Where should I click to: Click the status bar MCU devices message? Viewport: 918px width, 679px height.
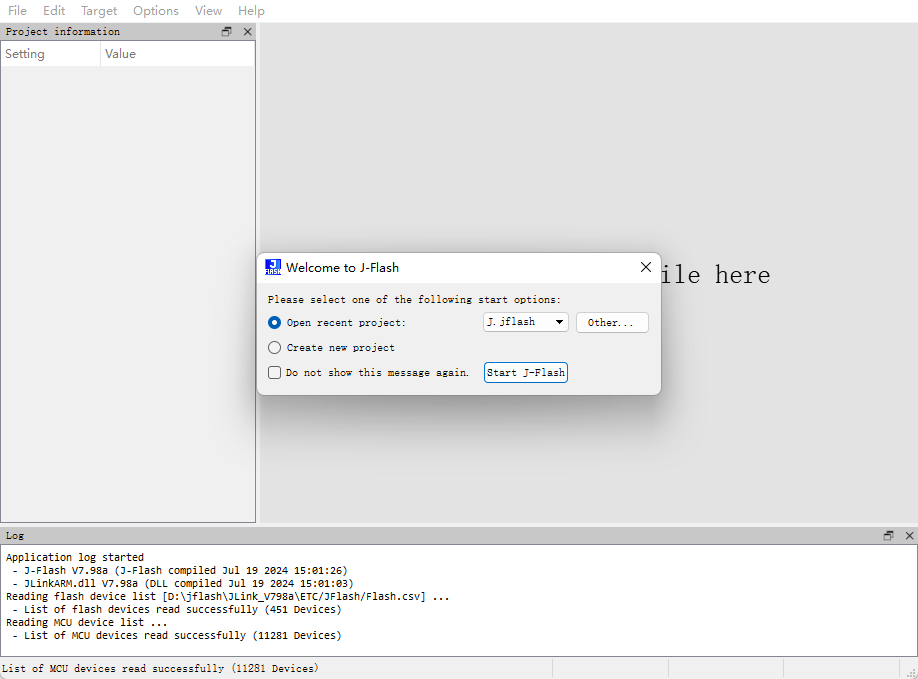pyautogui.click(x=160, y=668)
